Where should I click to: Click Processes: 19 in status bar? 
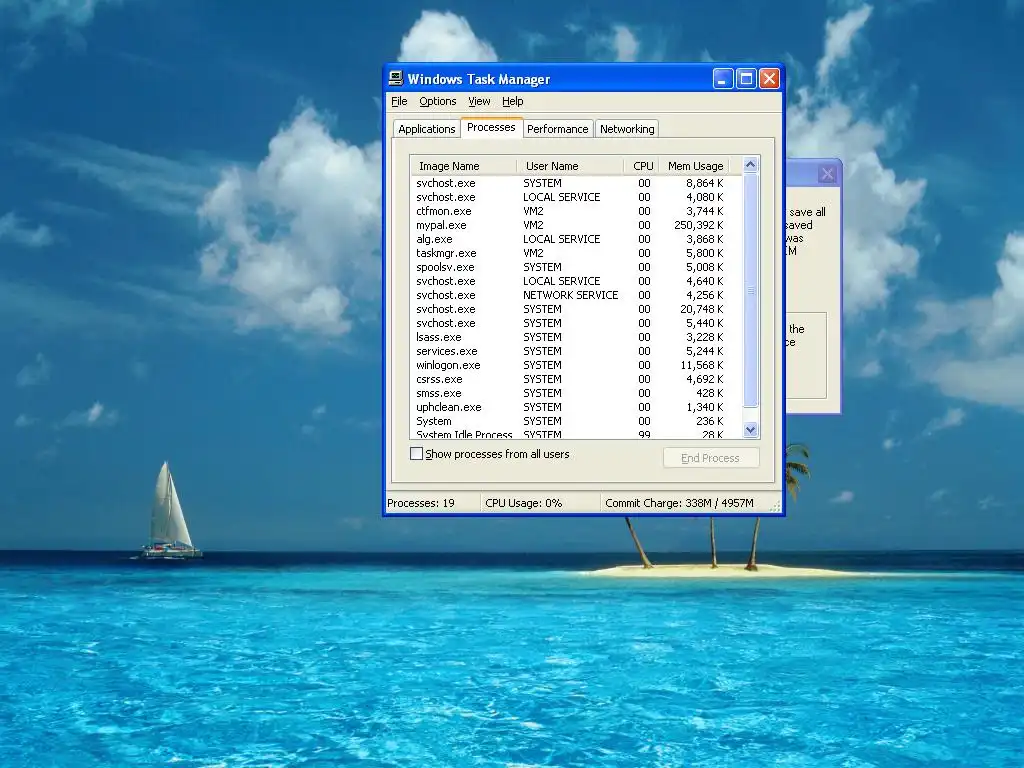tap(421, 503)
